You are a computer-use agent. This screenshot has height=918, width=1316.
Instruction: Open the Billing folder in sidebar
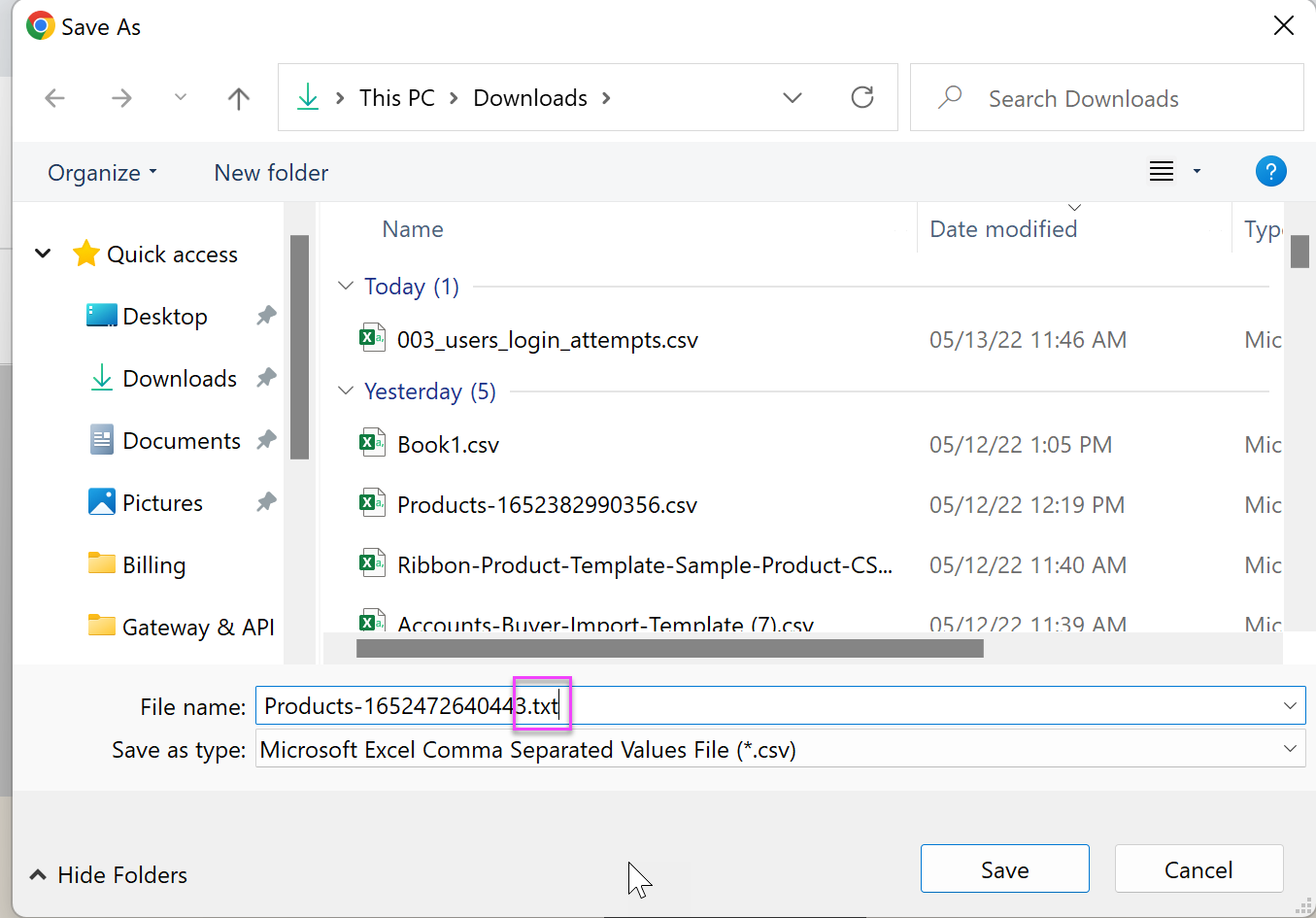pos(153,565)
